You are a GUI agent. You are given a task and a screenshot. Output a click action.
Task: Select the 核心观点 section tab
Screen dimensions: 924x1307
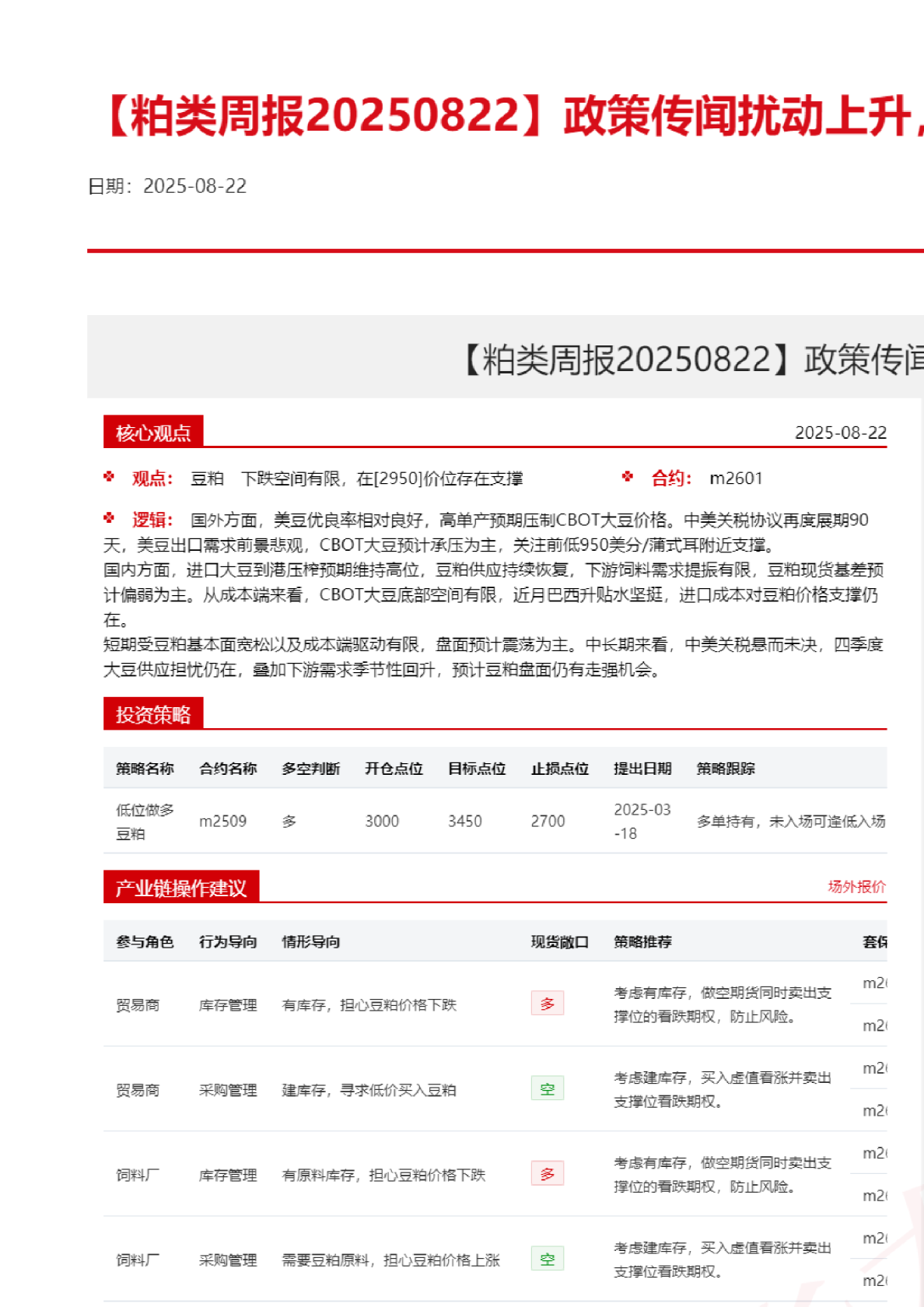click(x=153, y=433)
